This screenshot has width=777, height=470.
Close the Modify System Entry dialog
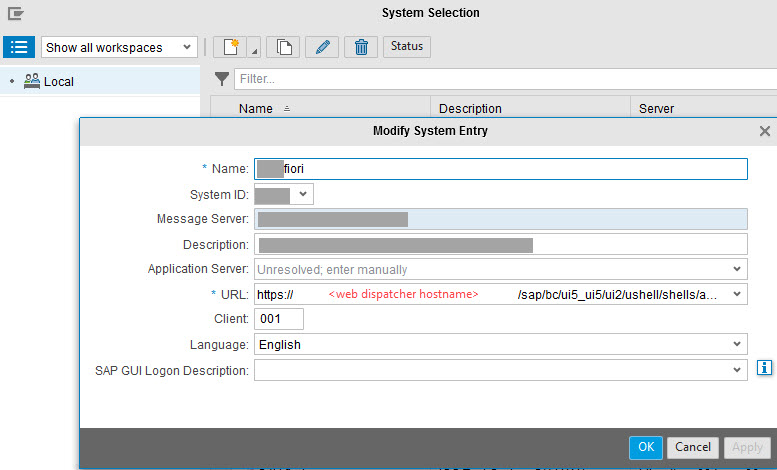[x=765, y=131]
